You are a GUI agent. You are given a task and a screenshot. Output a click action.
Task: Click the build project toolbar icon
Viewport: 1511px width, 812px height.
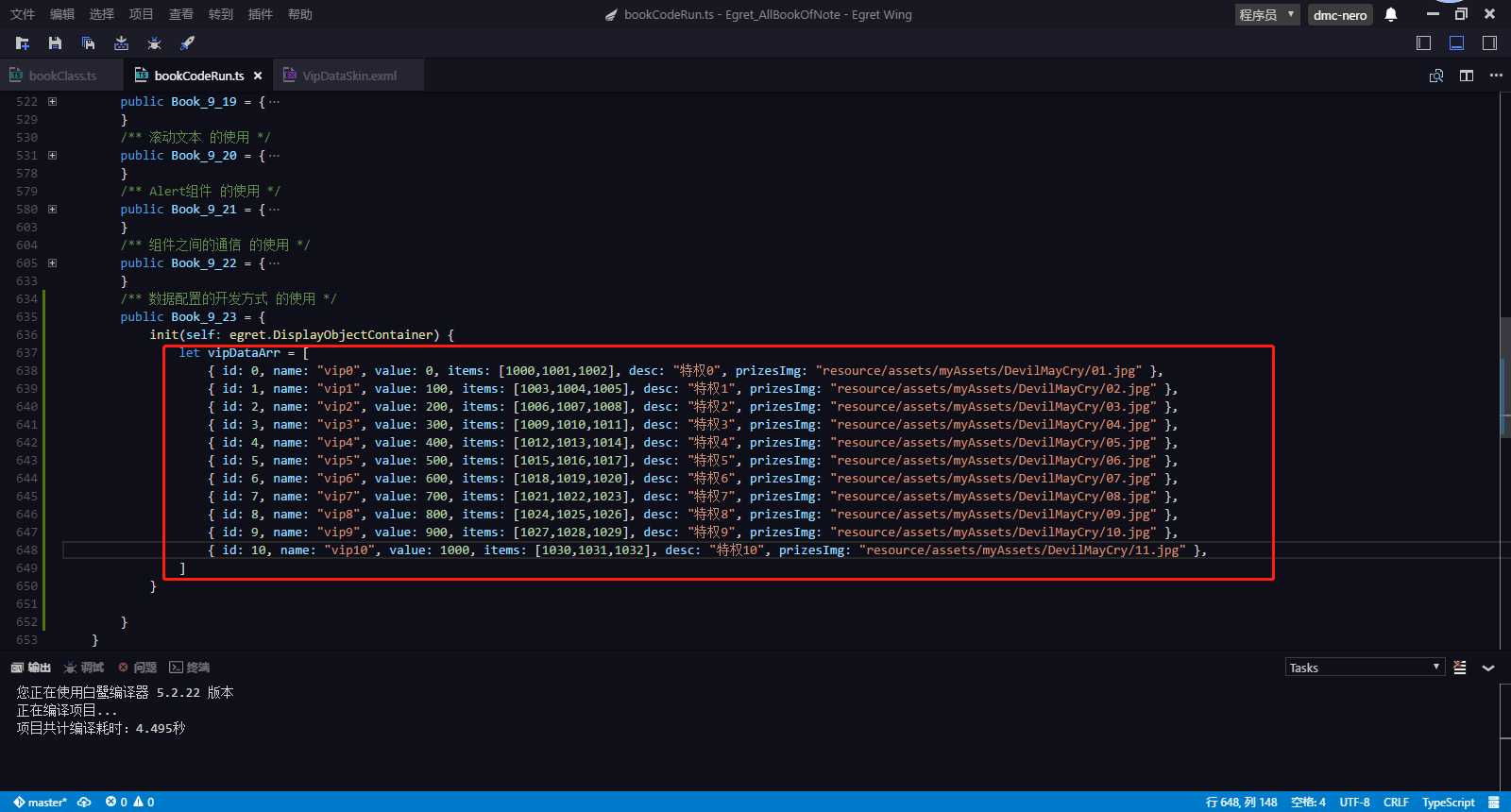click(x=121, y=42)
